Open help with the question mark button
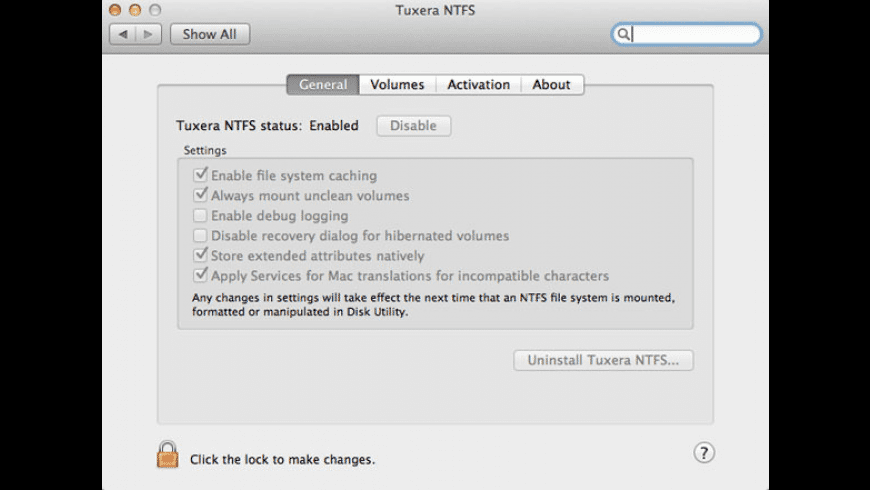870x490 pixels. (704, 453)
